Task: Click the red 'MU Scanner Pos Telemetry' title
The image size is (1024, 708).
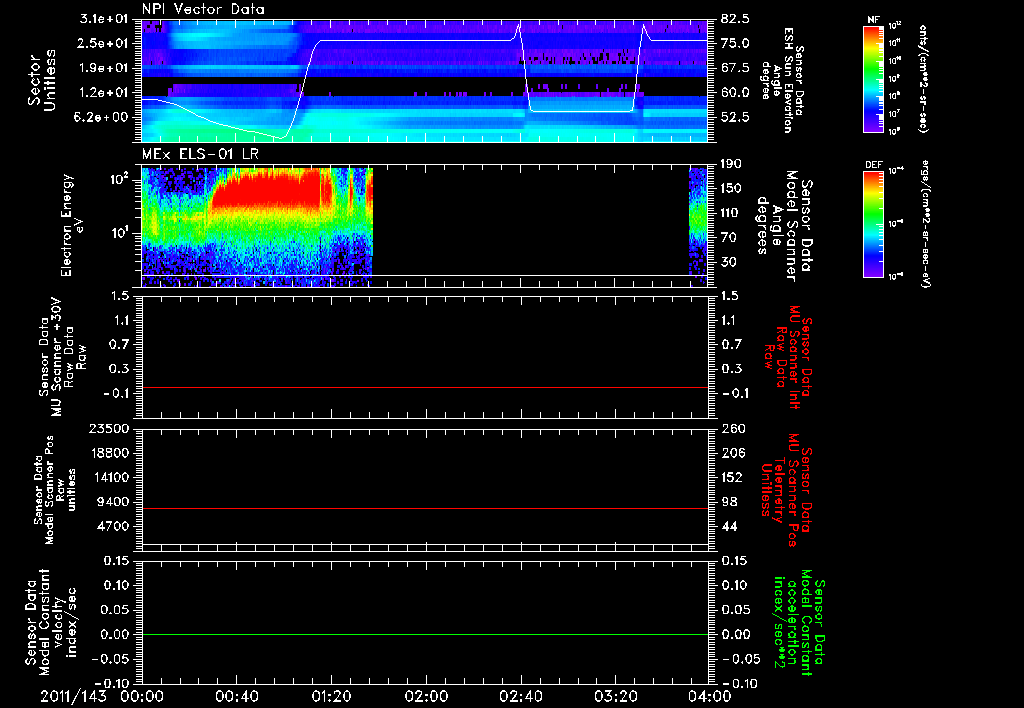Action: coord(786,490)
